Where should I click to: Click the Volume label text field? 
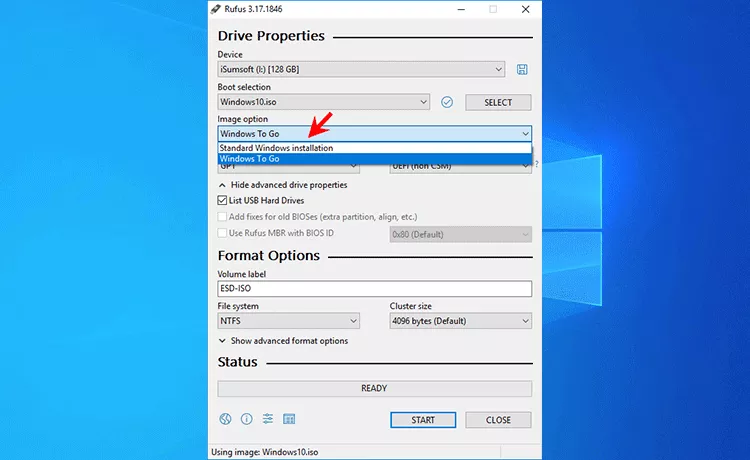[x=374, y=288]
